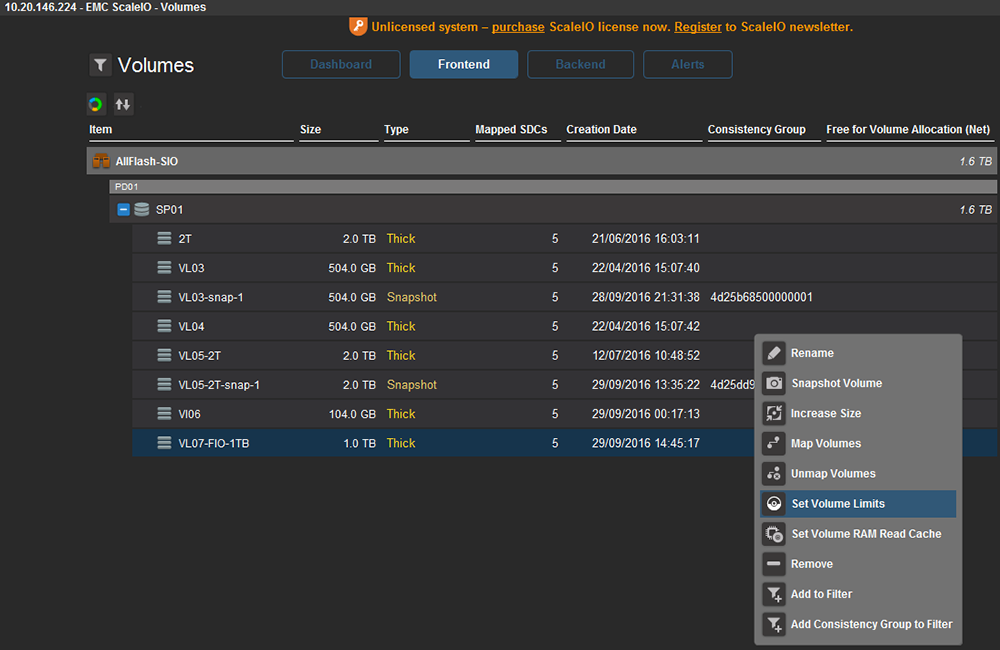Click the volume icon beside VL03-snap-1
This screenshot has width=1000, height=650.
(164, 297)
